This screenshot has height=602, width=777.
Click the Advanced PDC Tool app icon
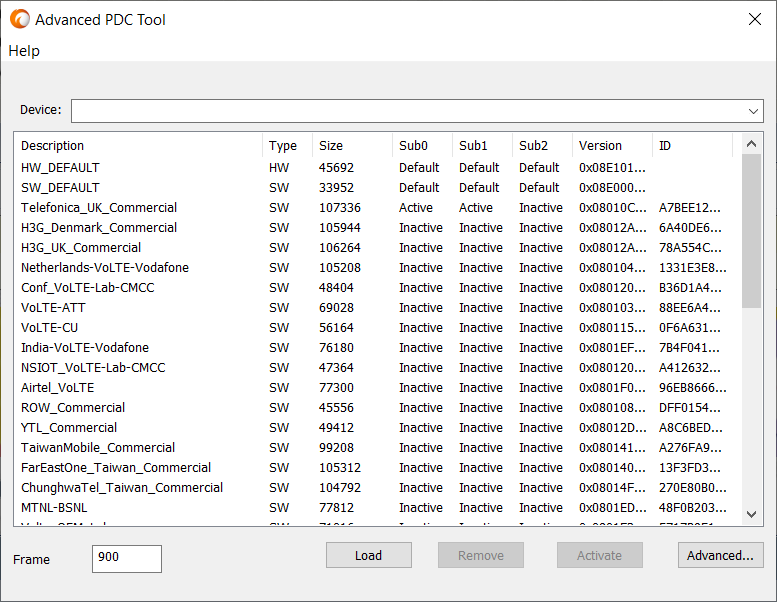click(x=20, y=19)
